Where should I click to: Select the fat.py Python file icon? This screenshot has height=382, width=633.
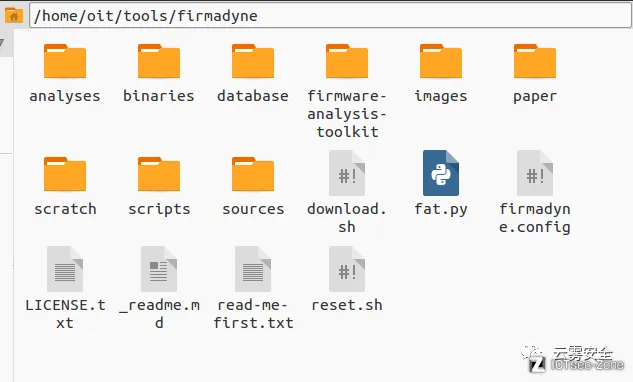point(441,173)
